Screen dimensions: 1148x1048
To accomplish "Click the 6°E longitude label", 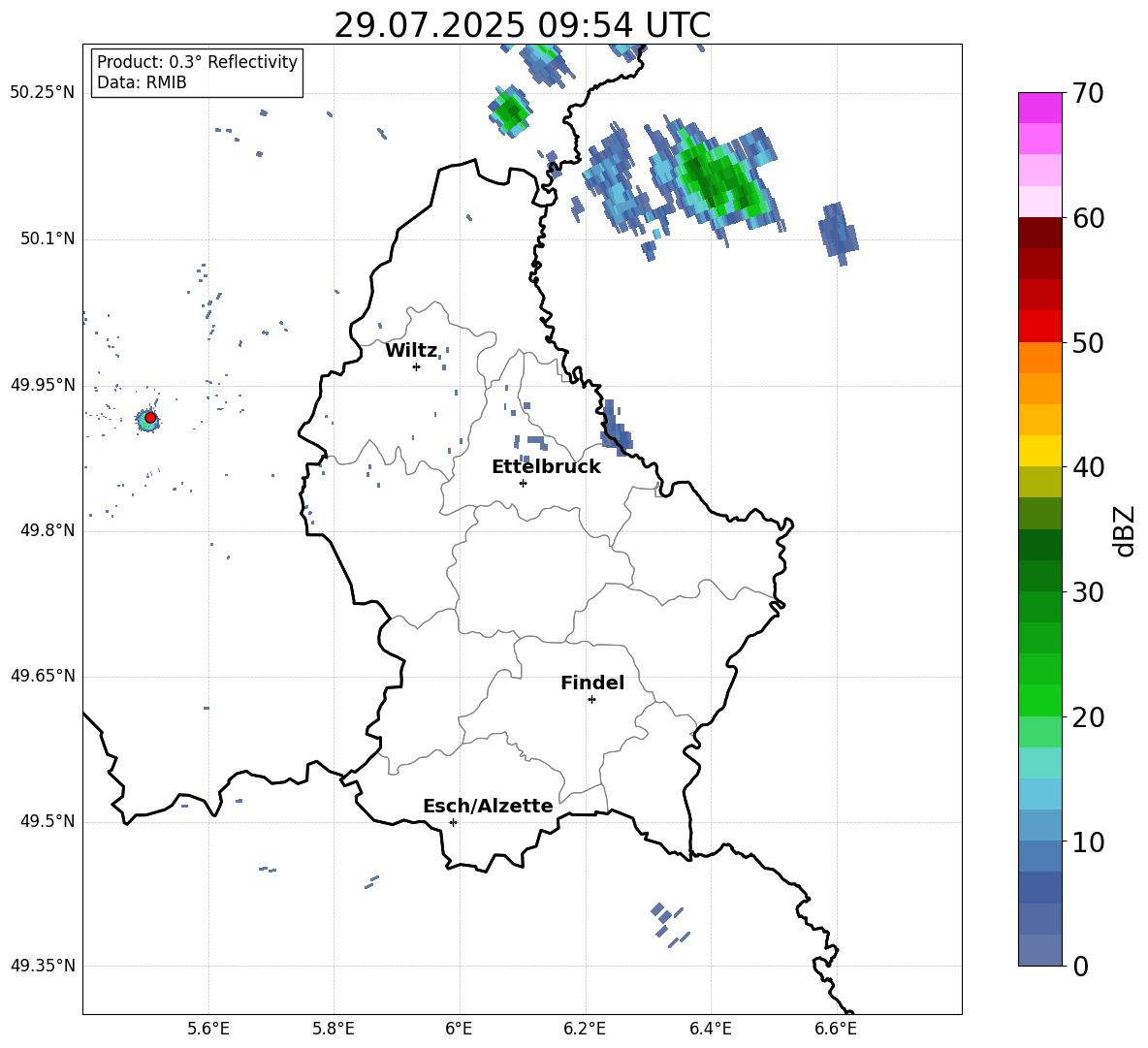I will click(x=459, y=1029).
